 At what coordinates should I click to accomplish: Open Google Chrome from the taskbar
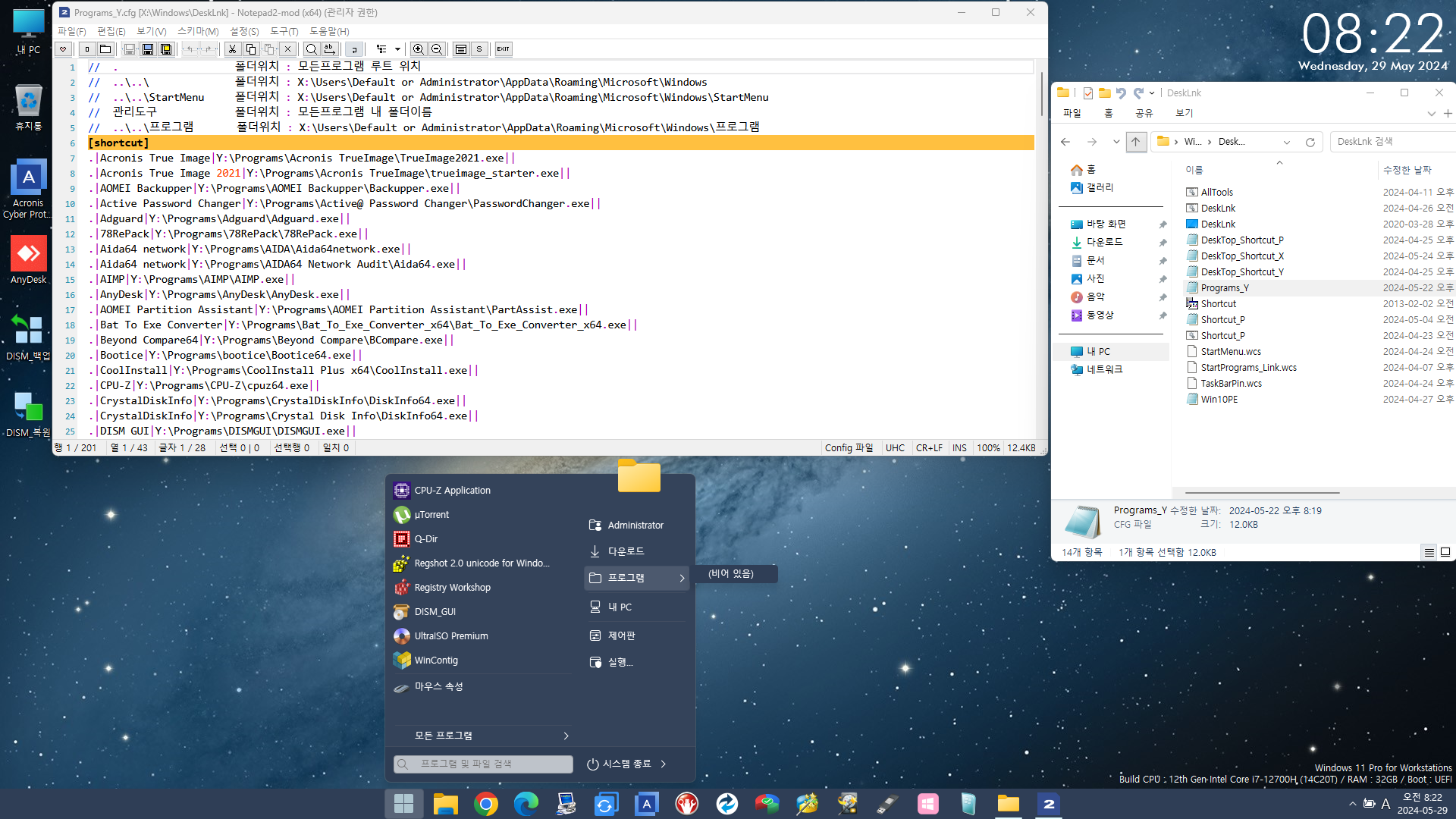[x=485, y=804]
